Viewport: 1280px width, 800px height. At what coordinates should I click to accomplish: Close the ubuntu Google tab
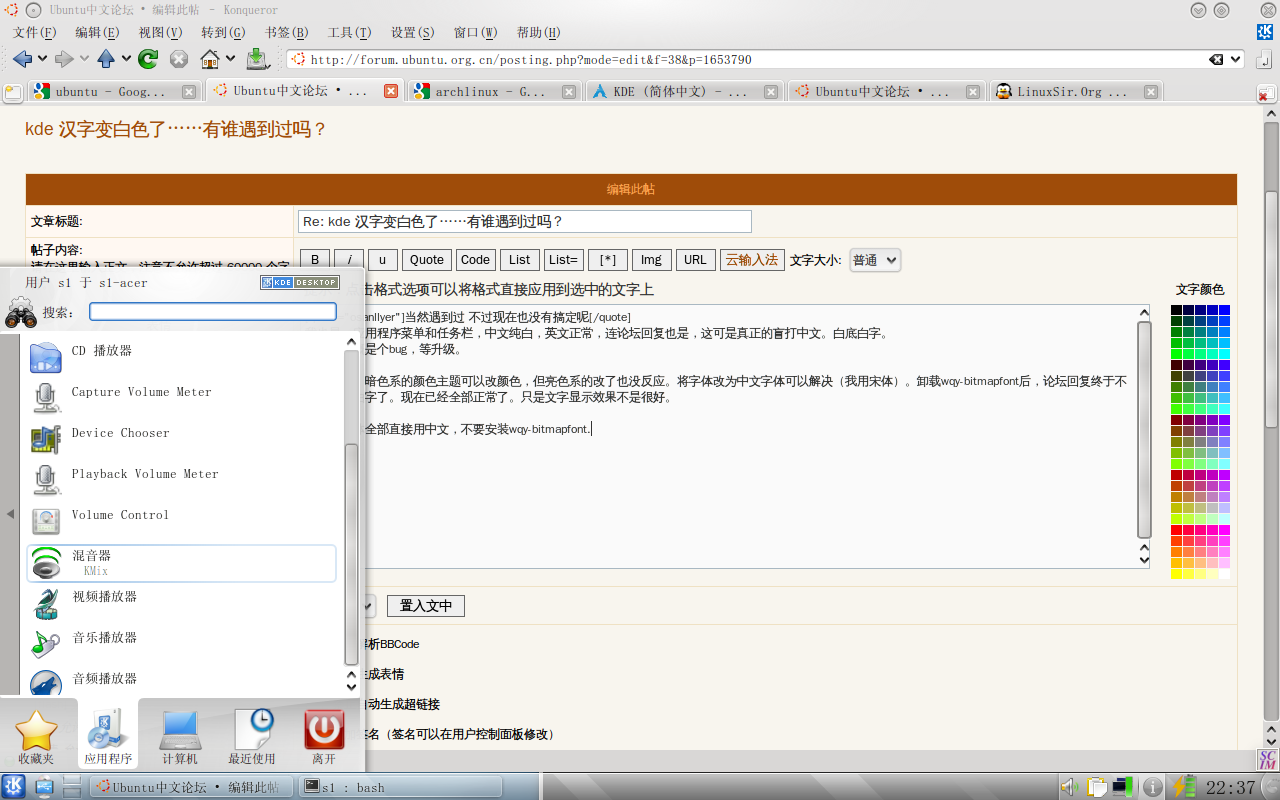189,92
